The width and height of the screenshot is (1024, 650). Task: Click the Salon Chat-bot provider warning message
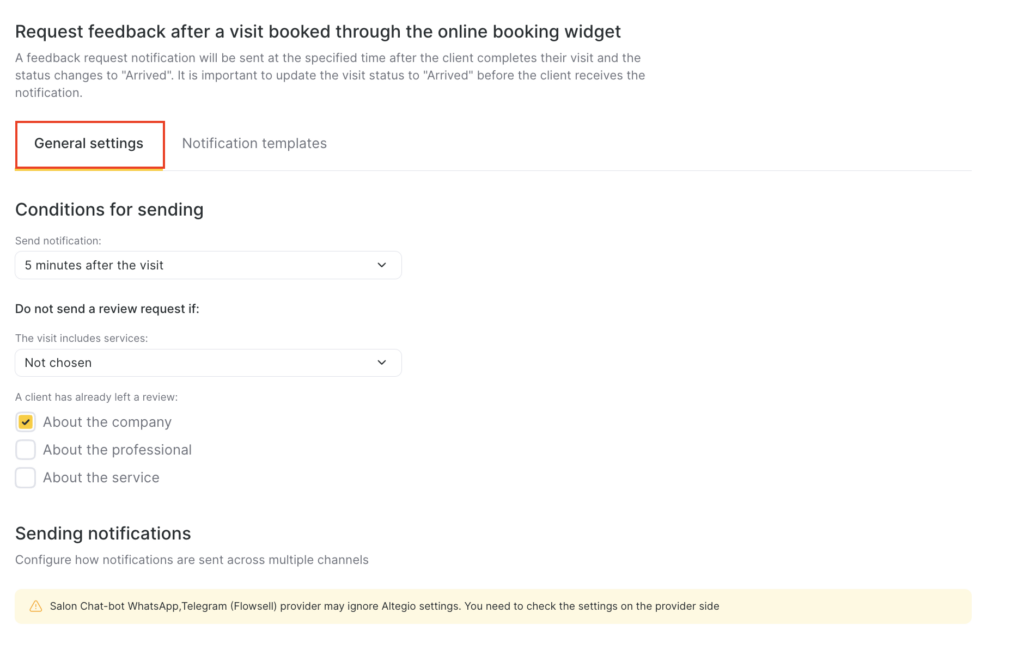point(384,606)
